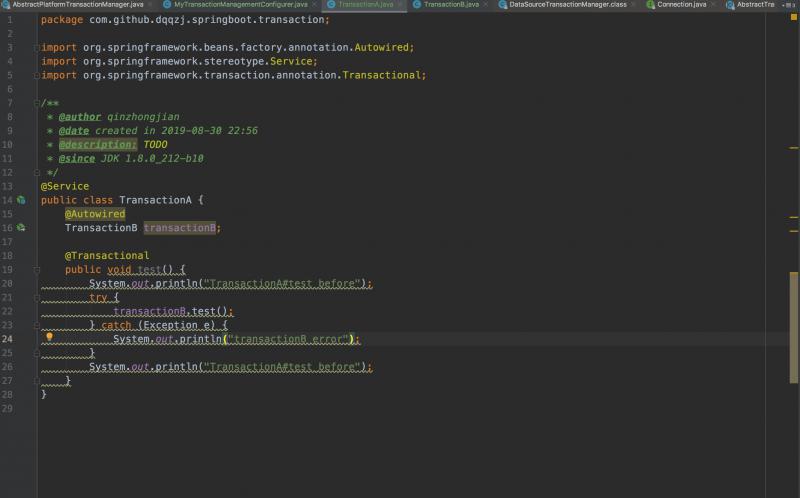Click the editor vertical scrollbar thumb
Viewport: 800px width, 498px height.
pyautogui.click(x=793, y=327)
